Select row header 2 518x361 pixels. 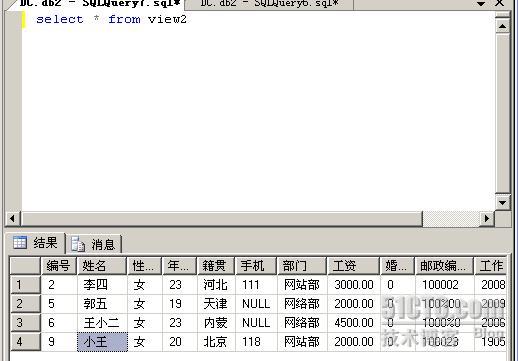tap(25, 304)
